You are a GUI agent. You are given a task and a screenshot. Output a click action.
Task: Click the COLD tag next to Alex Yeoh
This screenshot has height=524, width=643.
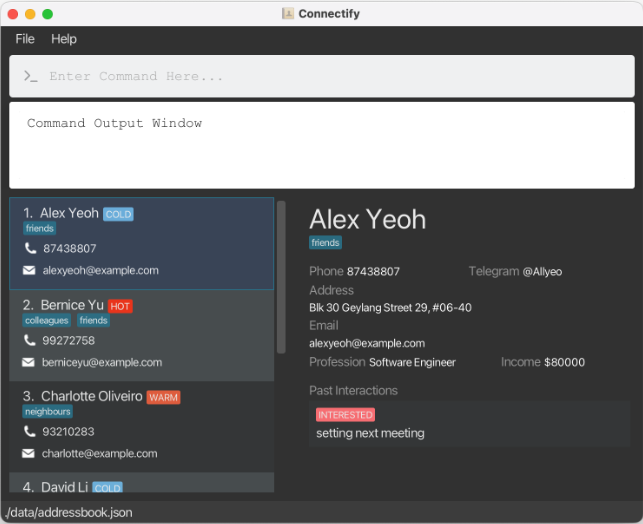118,214
